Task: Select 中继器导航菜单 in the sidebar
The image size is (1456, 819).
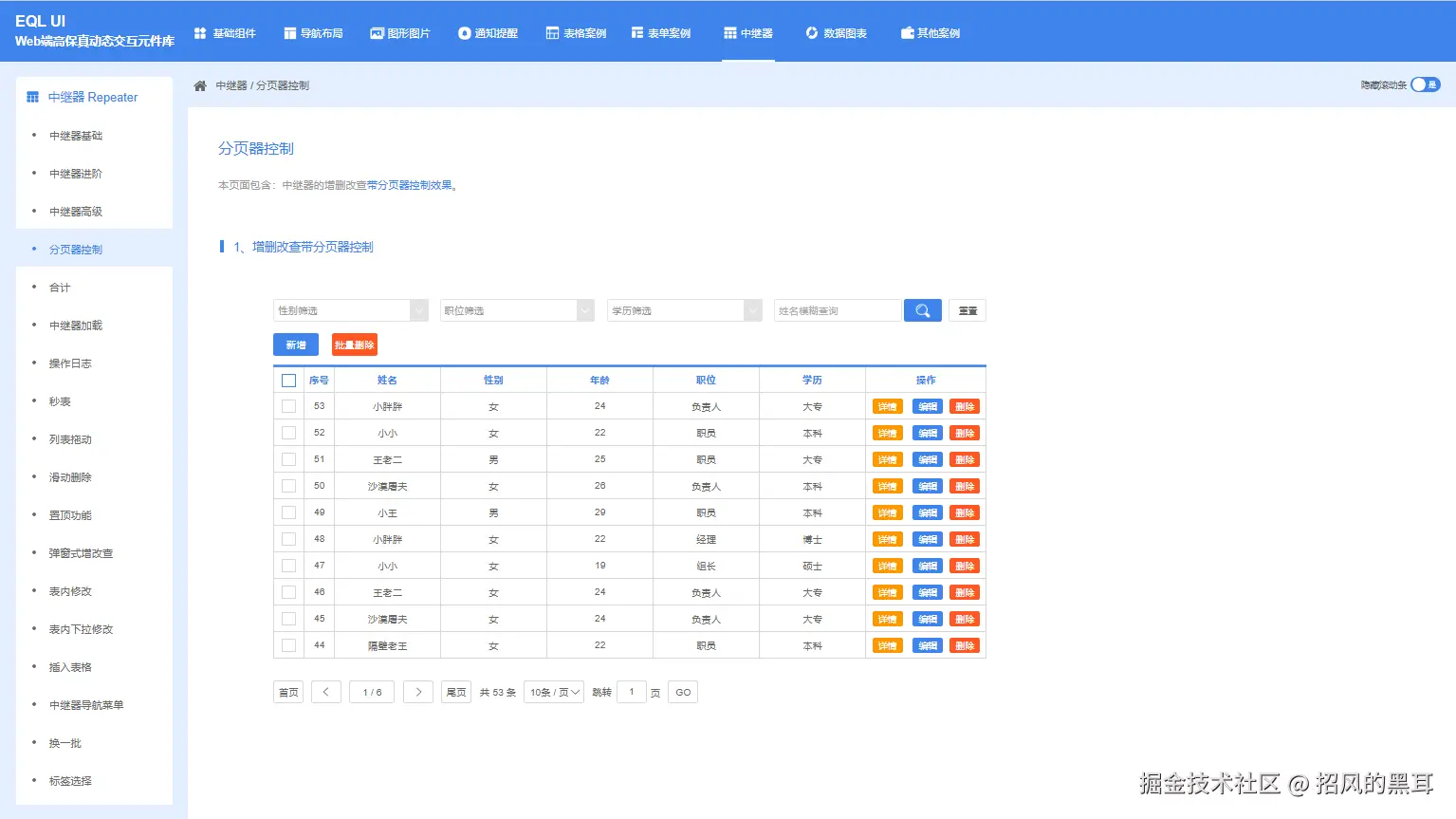Action: [x=94, y=705]
